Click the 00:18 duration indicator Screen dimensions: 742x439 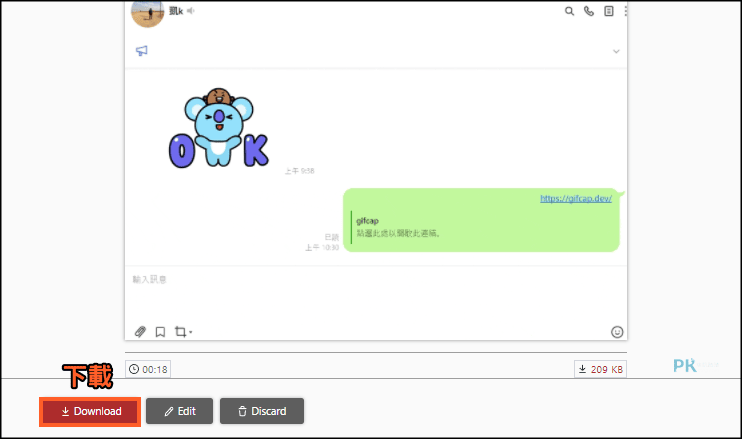coord(148,369)
